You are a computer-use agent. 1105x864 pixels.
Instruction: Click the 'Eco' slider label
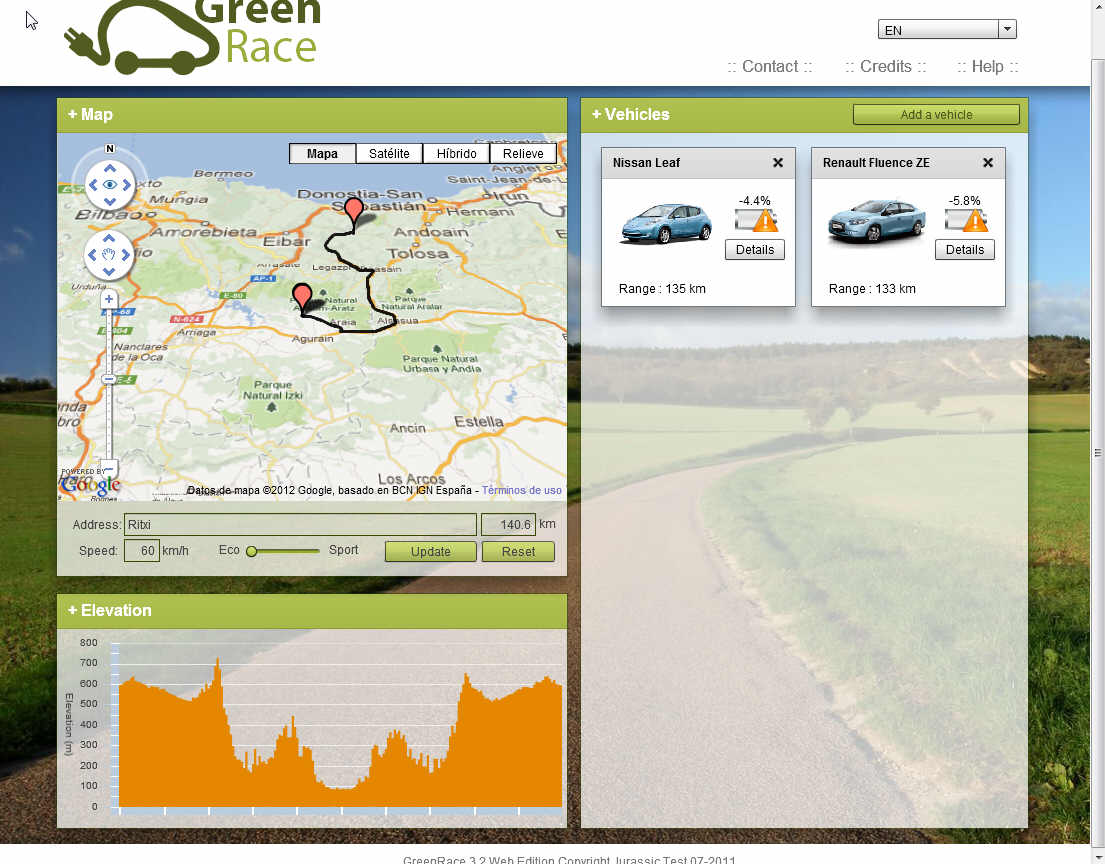[x=229, y=550]
